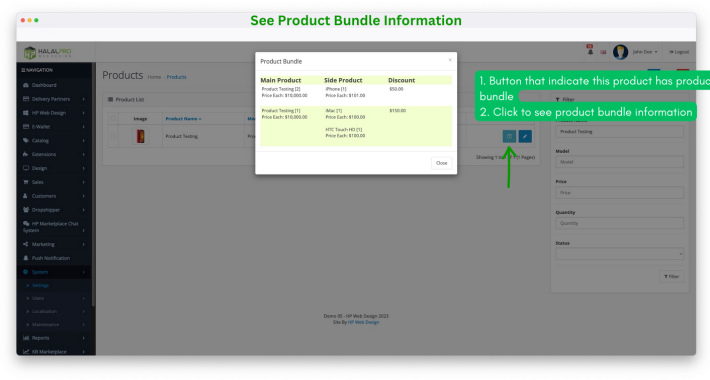The image size is (710, 380).
Task: Click the Price filter input field
Action: click(619, 193)
